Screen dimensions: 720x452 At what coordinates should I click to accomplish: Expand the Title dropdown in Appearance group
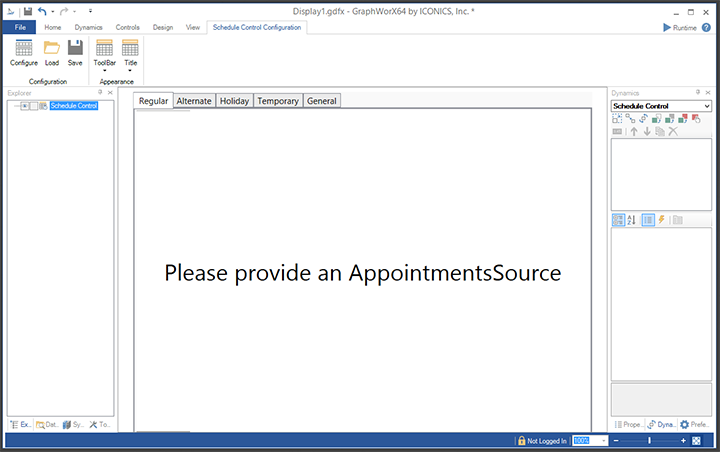130,53
